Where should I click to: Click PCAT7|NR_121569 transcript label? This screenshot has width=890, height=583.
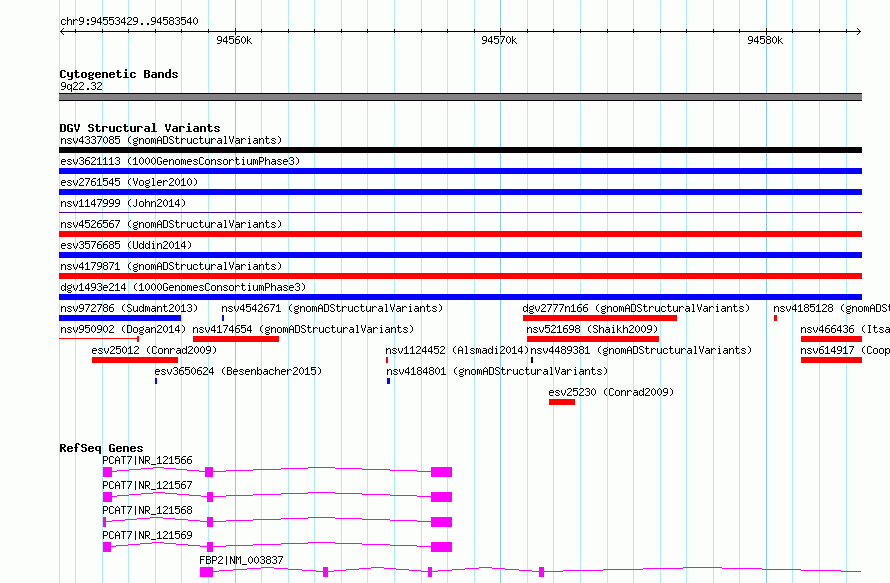tap(147, 535)
